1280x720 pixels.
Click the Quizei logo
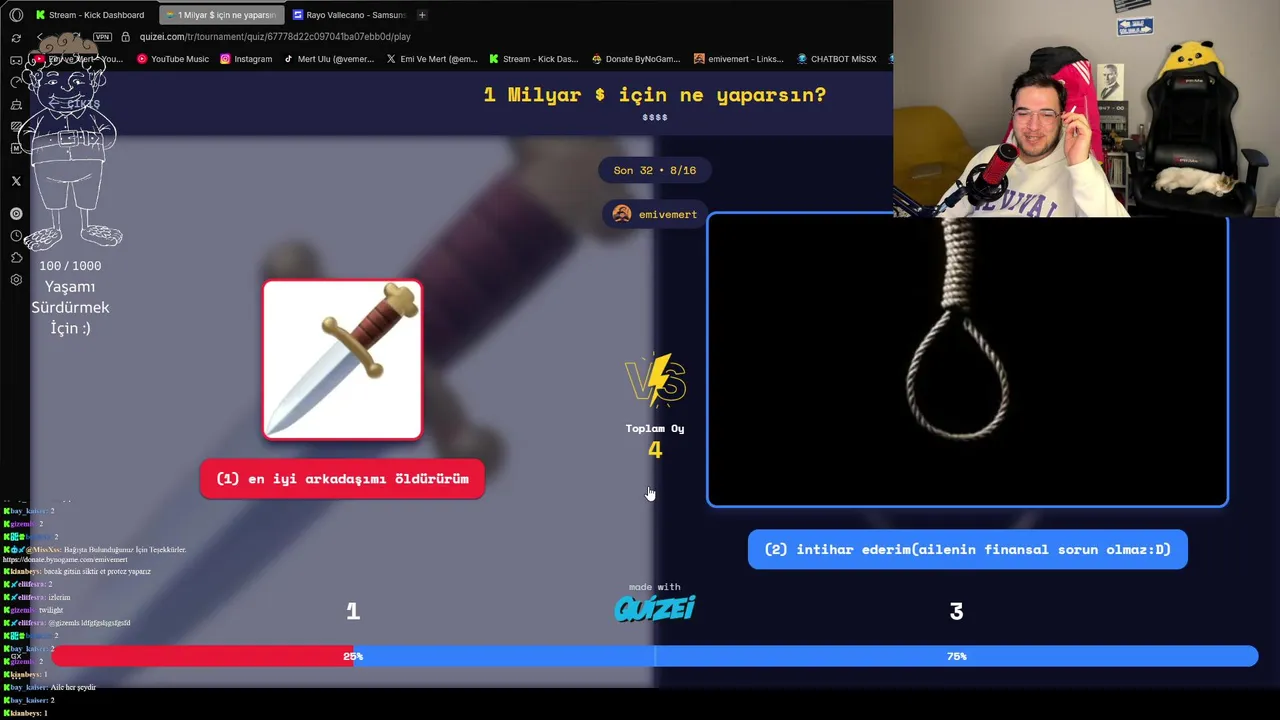(655, 608)
